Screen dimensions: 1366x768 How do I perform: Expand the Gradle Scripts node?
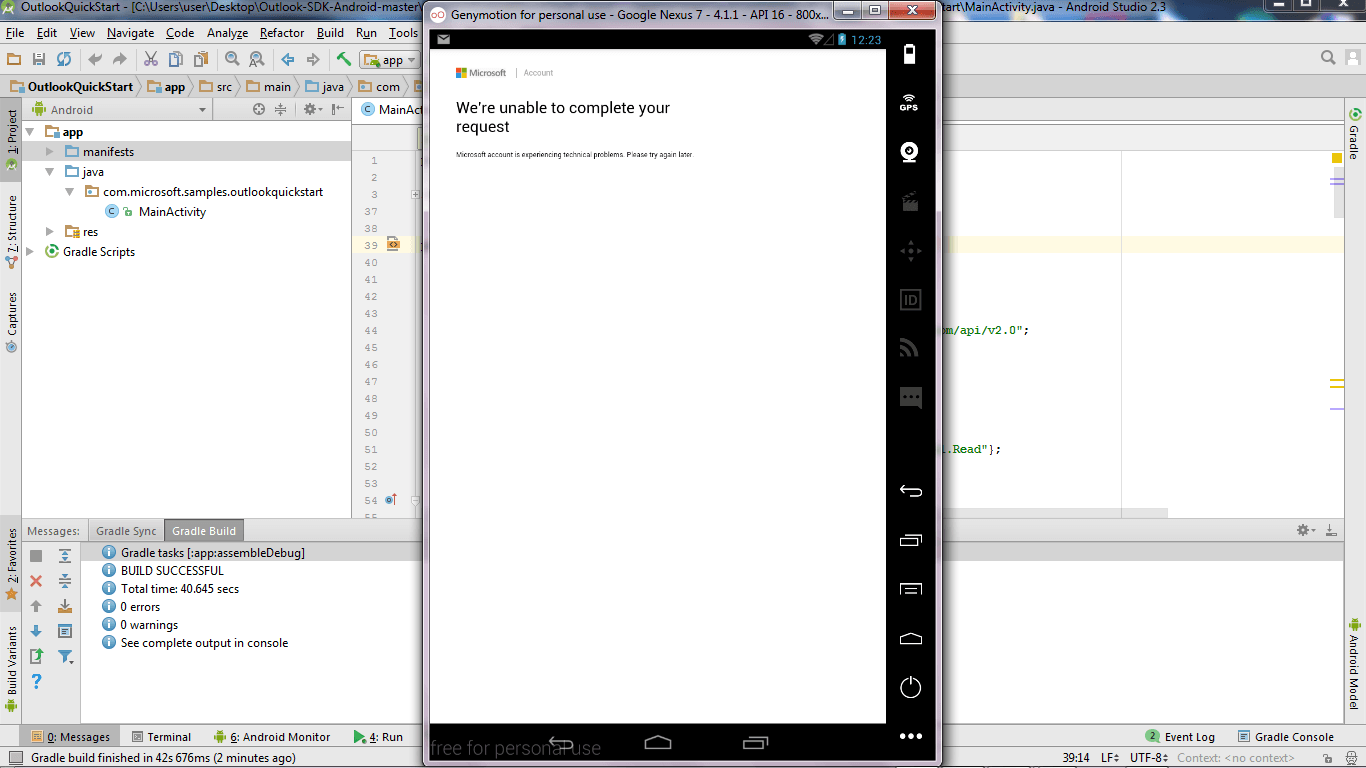[30, 252]
